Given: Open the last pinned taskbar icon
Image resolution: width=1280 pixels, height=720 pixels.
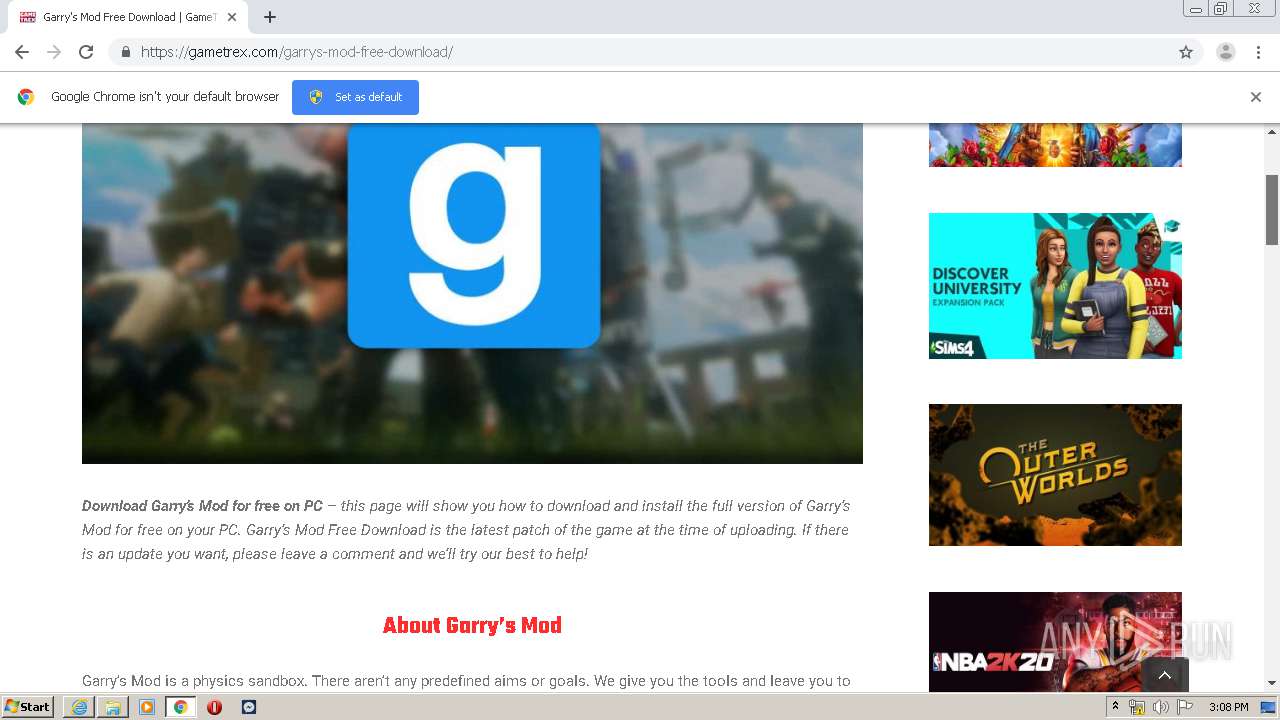Looking at the screenshot, I should pyautogui.click(x=249, y=707).
